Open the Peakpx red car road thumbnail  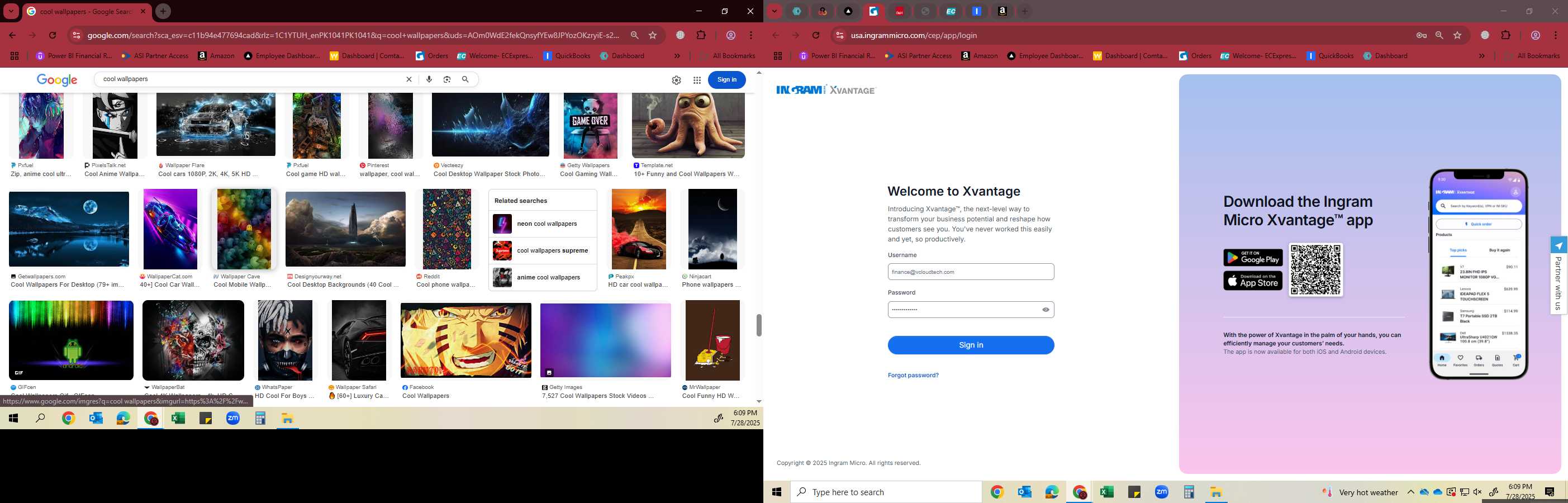(639, 229)
